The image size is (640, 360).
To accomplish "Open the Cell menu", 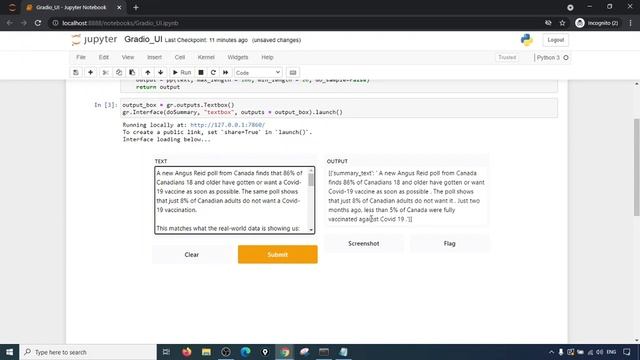I will click(x=180, y=58).
